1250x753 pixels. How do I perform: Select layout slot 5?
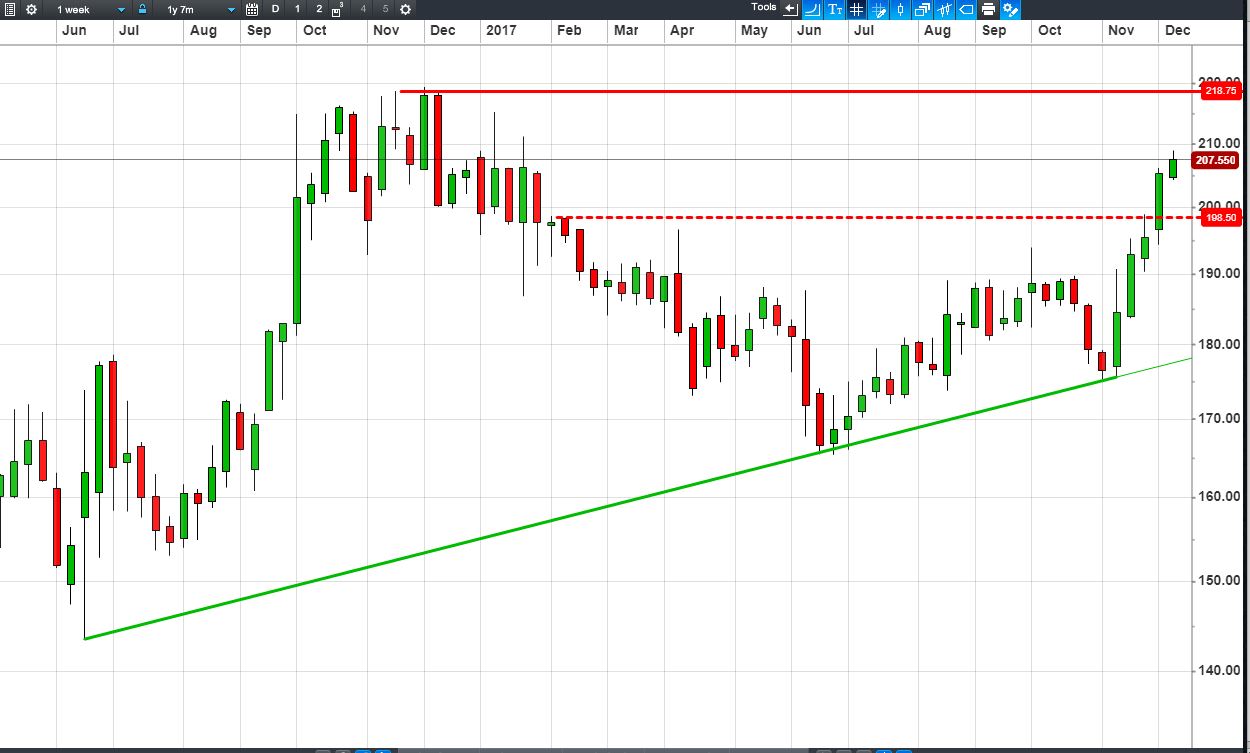click(x=385, y=9)
